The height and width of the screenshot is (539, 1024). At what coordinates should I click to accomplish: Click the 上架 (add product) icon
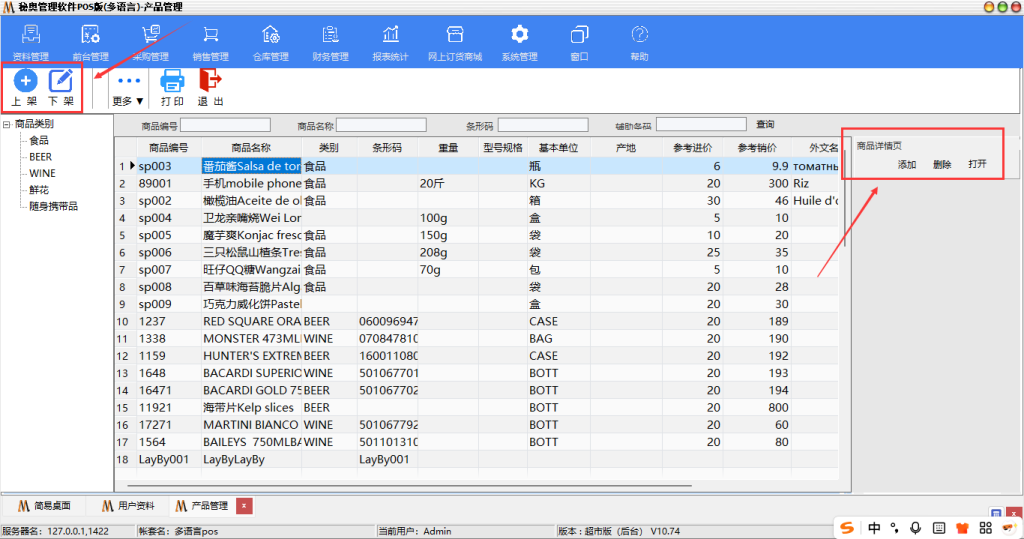[x=25, y=82]
